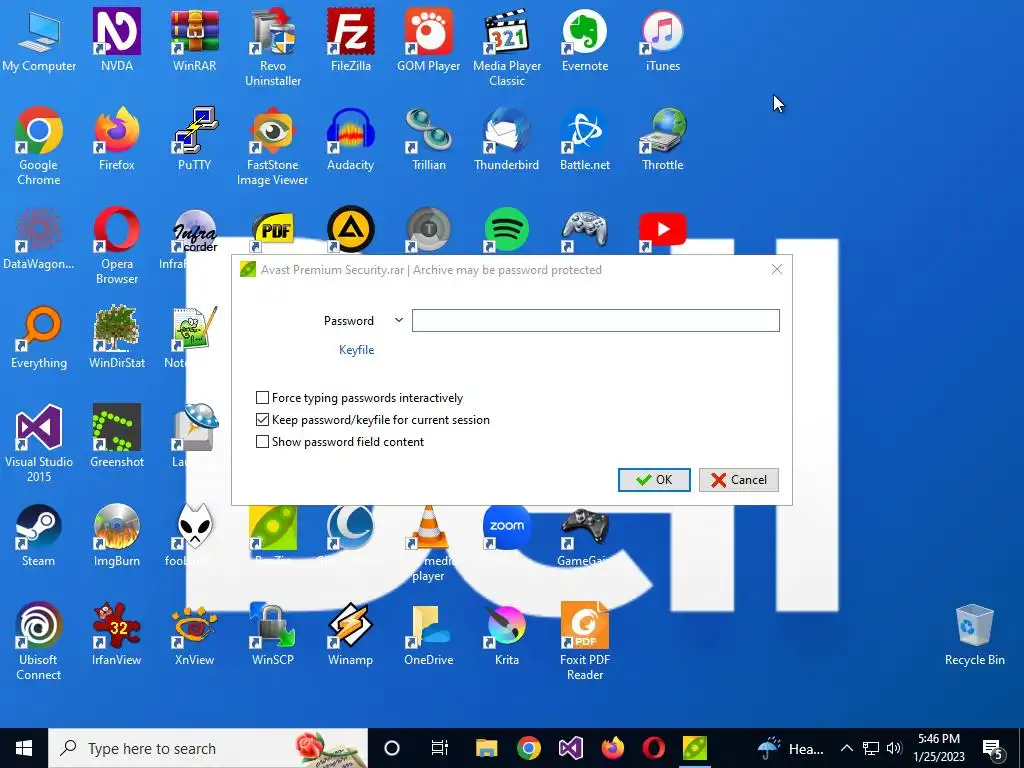Screen dimensions: 1024x768
Task: Show hidden system tray icons
Action: 846,748
